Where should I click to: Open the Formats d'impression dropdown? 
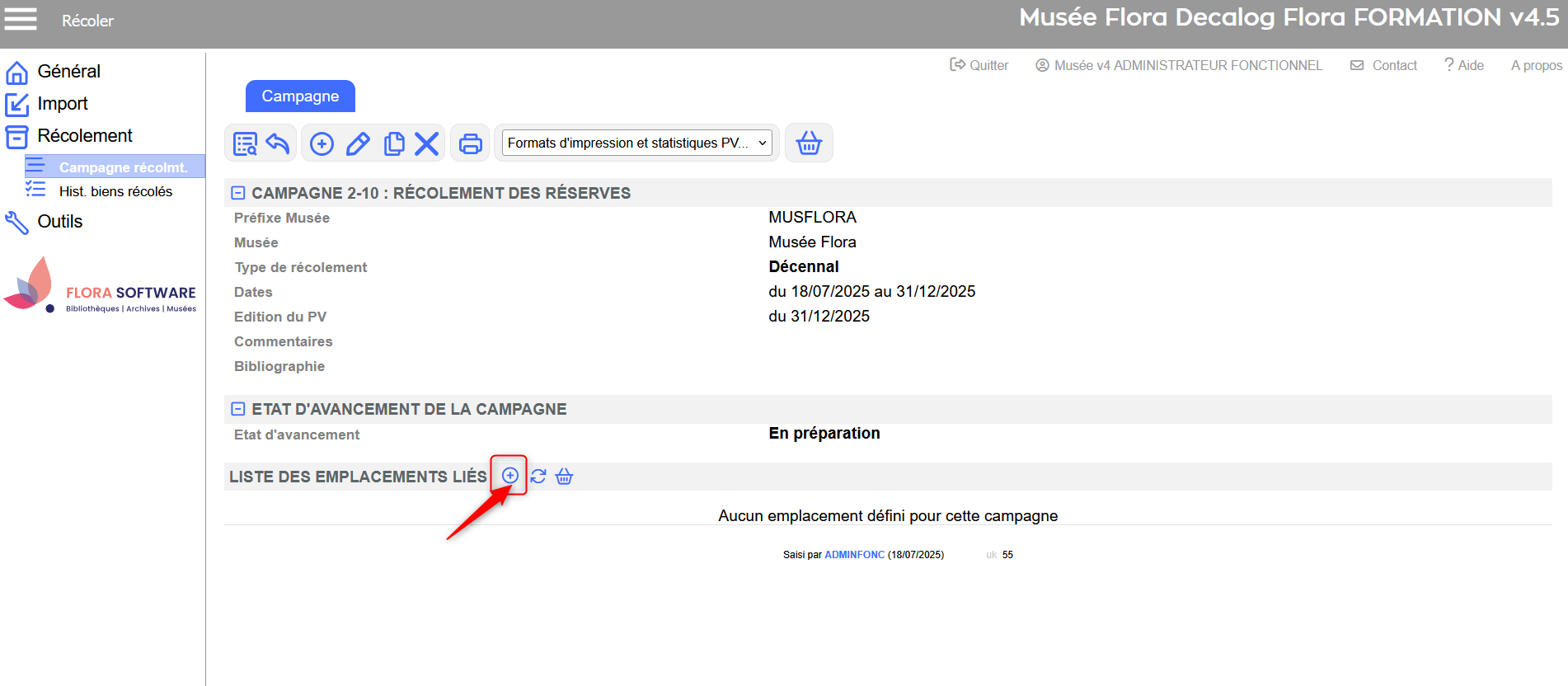[x=636, y=143]
